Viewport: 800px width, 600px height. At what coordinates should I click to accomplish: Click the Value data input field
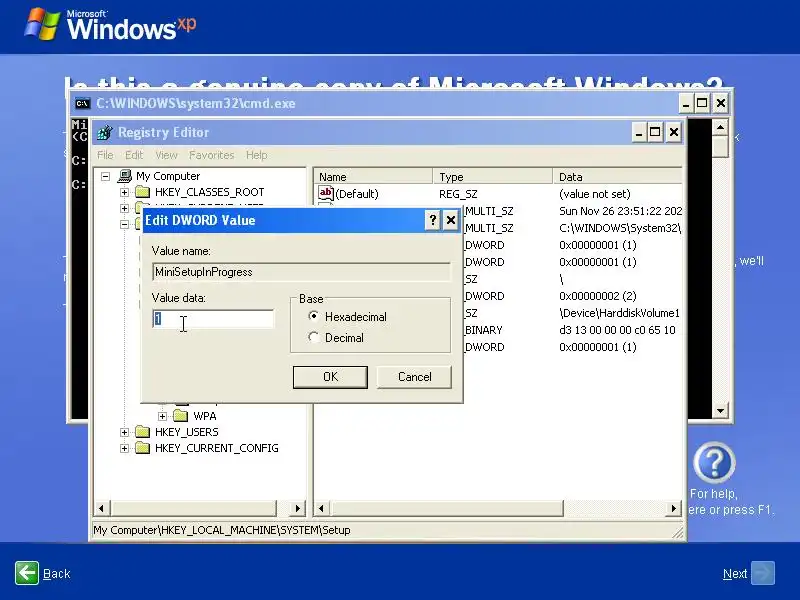tap(213, 319)
